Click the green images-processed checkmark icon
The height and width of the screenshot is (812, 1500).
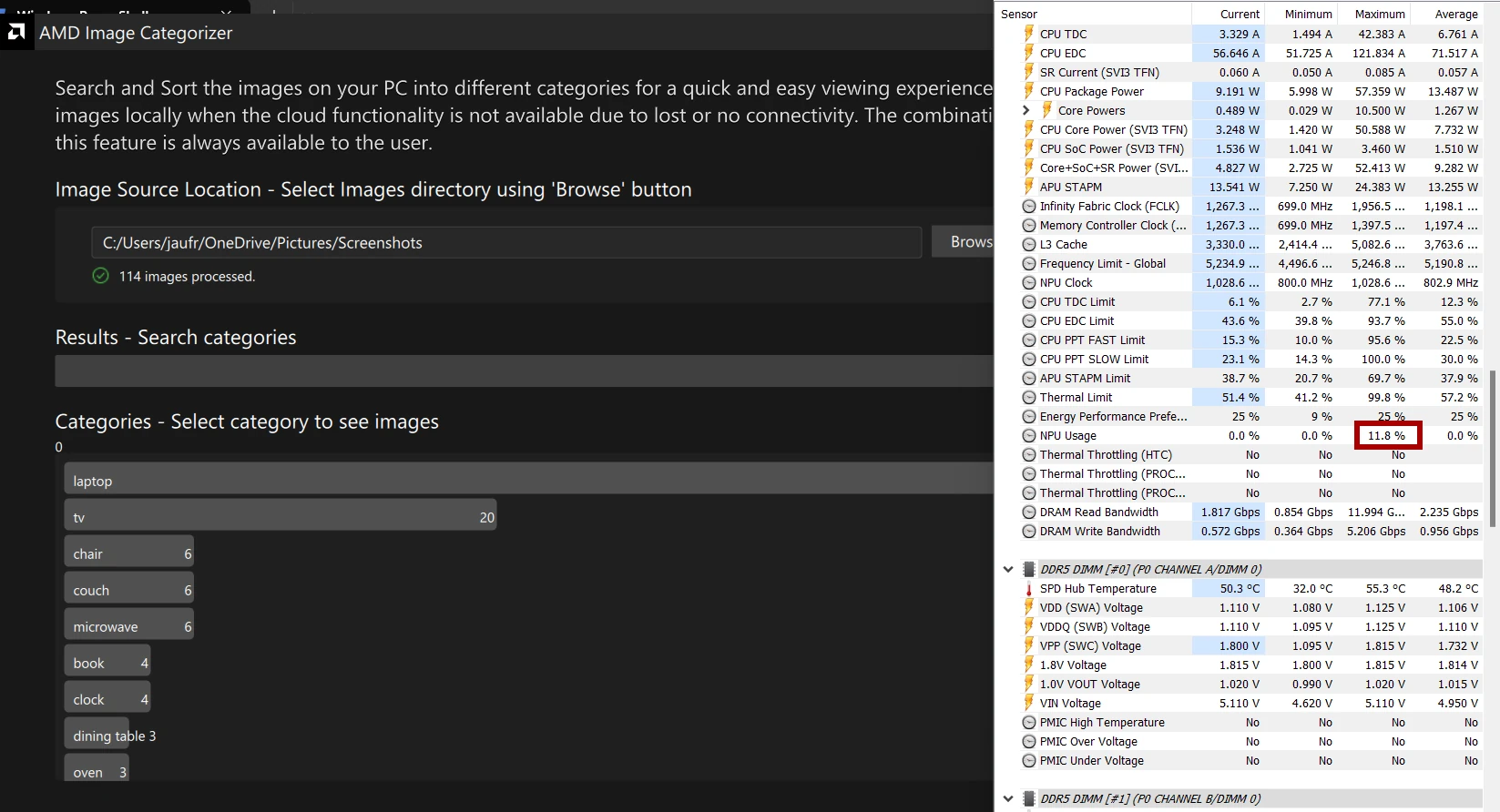pos(101,276)
